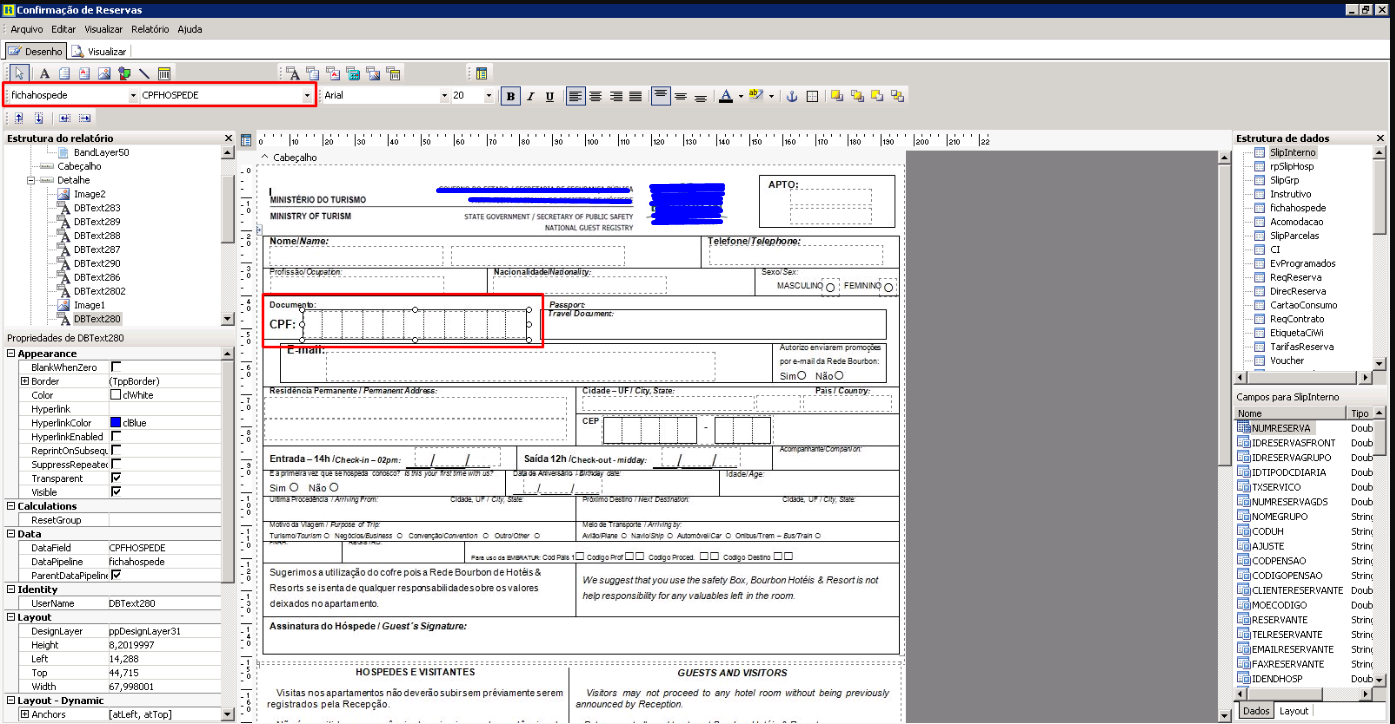Viewport: 1395px width, 724px height.
Task: Expand the Border property
Action: [x=24, y=381]
